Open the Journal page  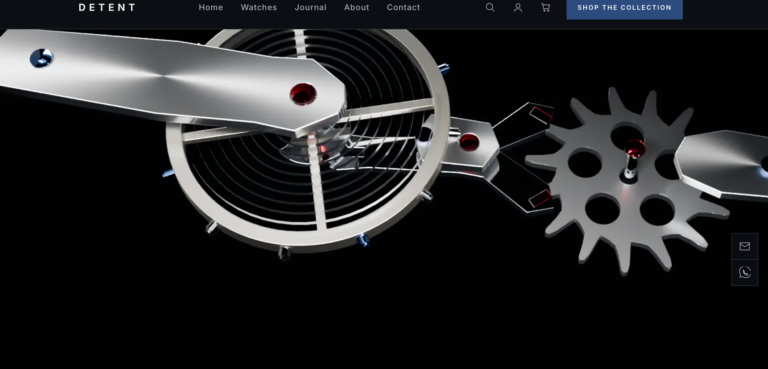tap(311, 7)
